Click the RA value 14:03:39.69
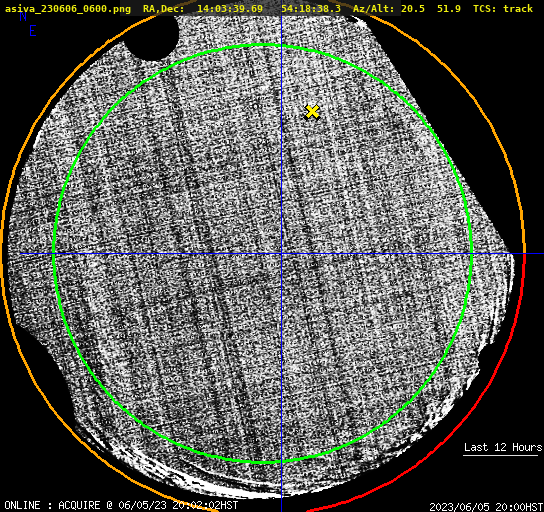 (x=230, y=8)
